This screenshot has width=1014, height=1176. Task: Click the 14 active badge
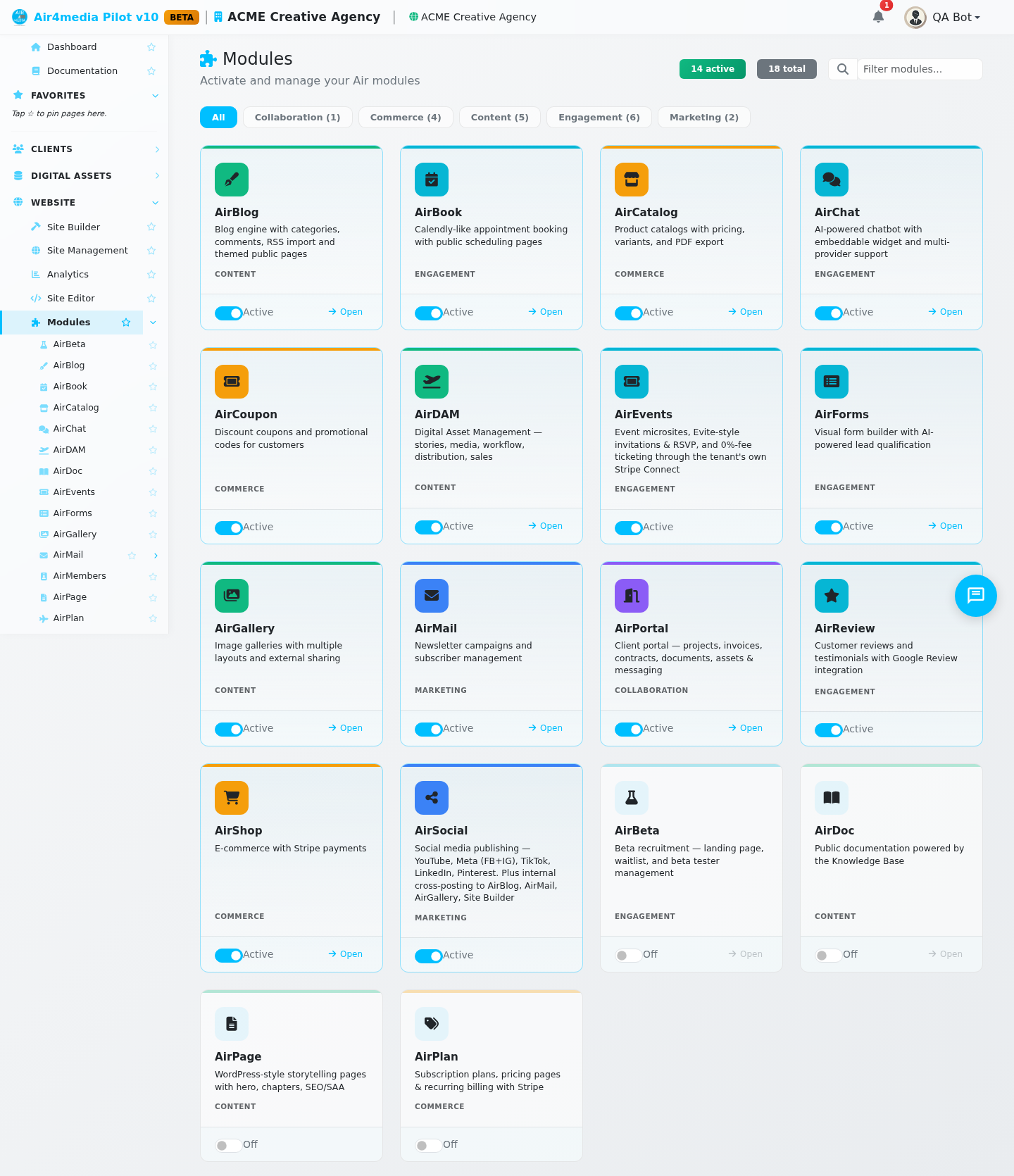point(713,69)
